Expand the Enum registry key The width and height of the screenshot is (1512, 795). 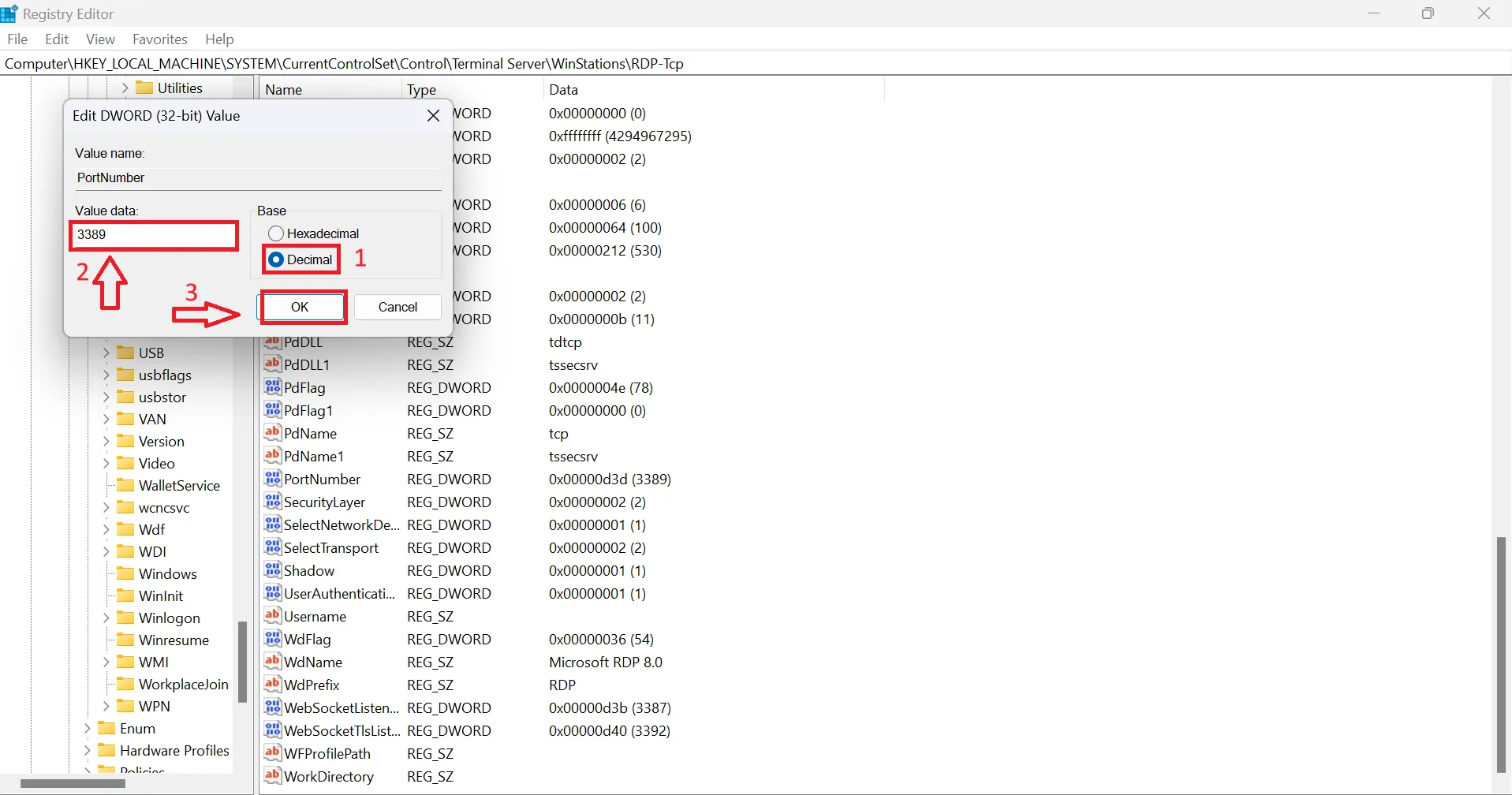click(88, 728)
